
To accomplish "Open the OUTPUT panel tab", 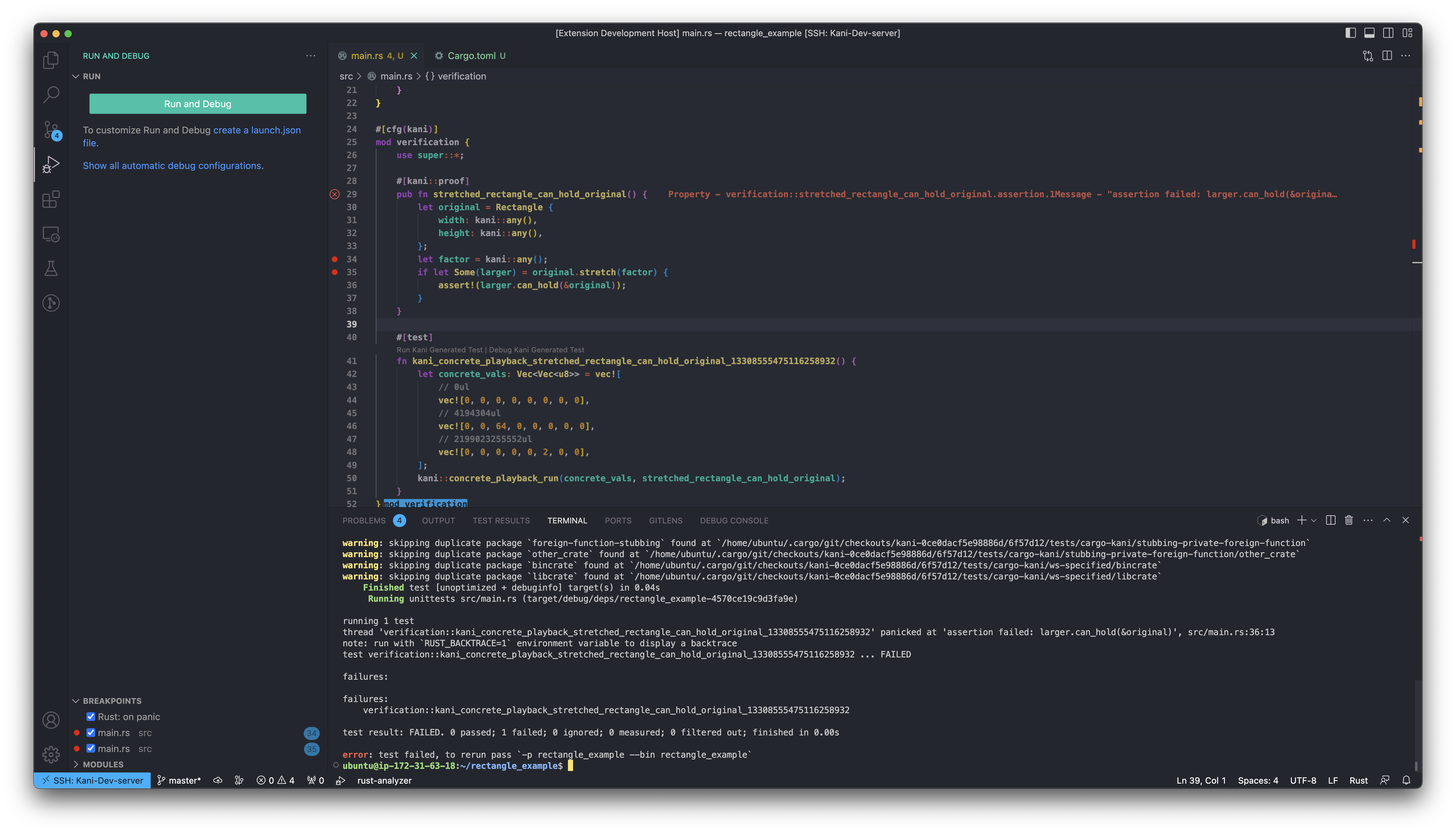I will click(438, 521).
